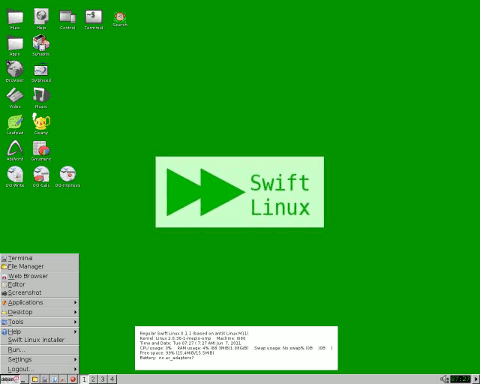The width and height of the screenshot is (480, 384).
Task: Select Swift Linux Installer menu entry
Action: 39,340
